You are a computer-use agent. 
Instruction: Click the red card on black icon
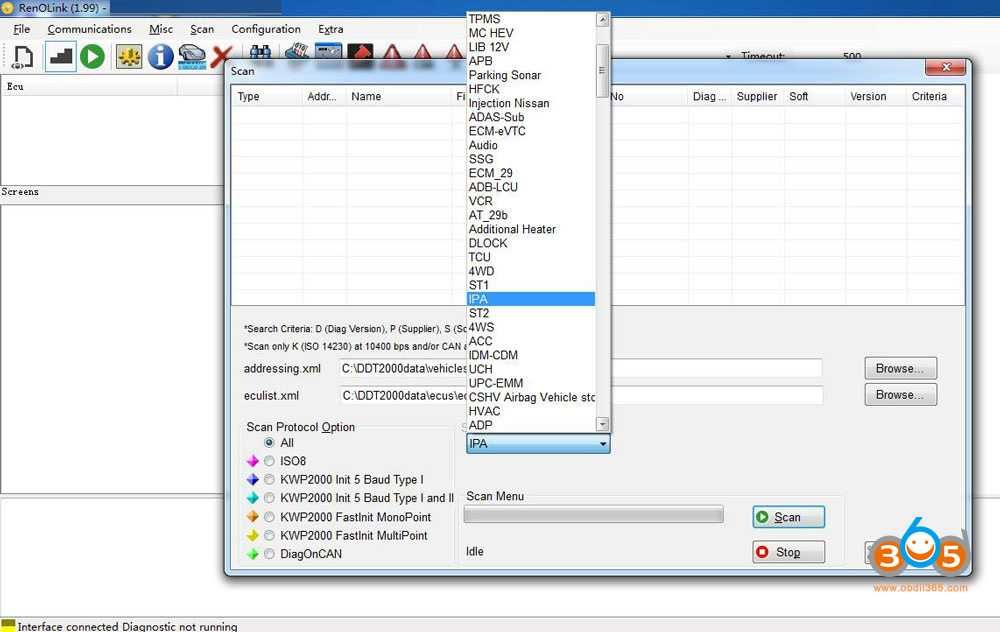pyautogui.click(x=360, y=52)
